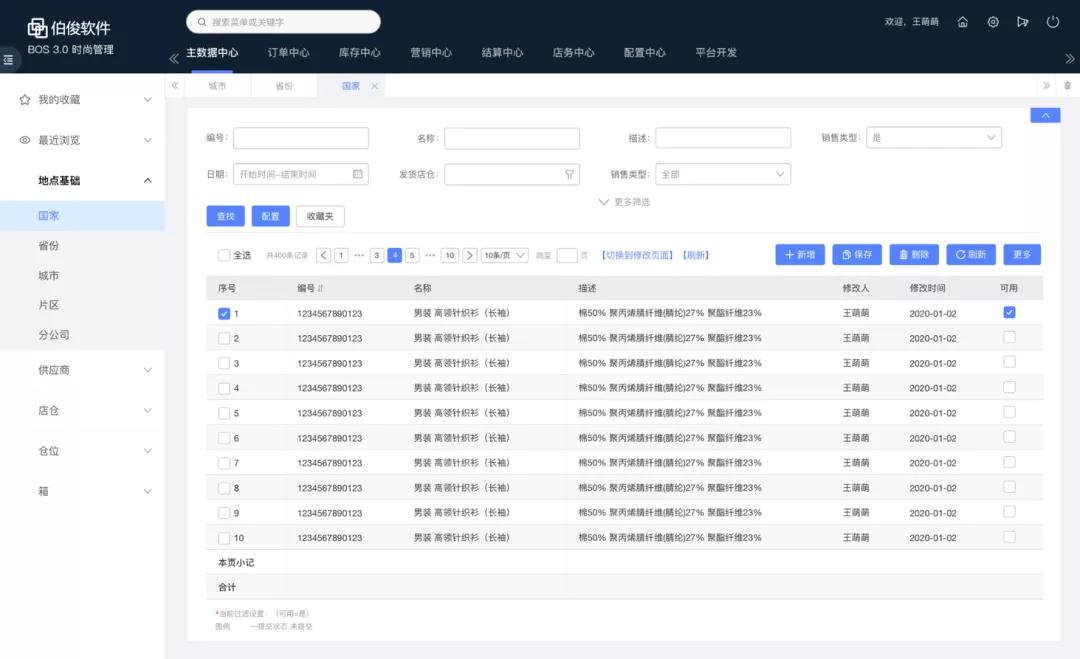Open the 省份 tab

285,86
